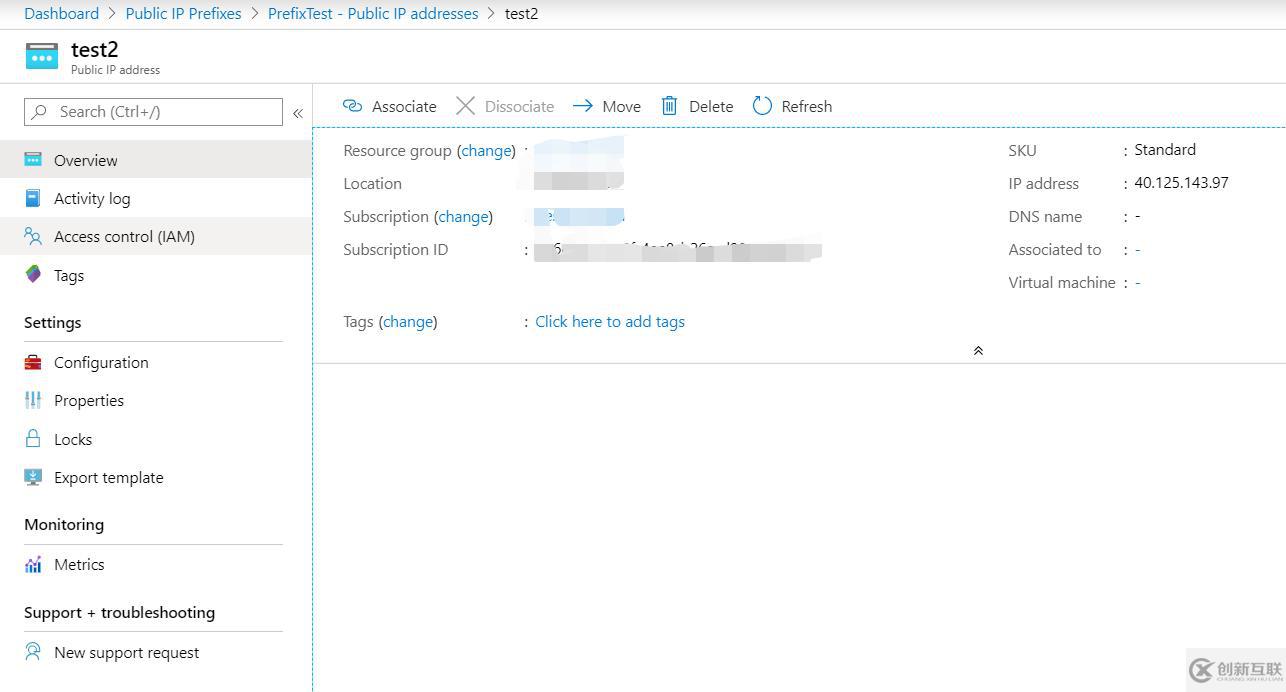The width and height of the screenshot is (1286, 692).
Task: Click the Public IP address subtitle
Action: [115, 70]
